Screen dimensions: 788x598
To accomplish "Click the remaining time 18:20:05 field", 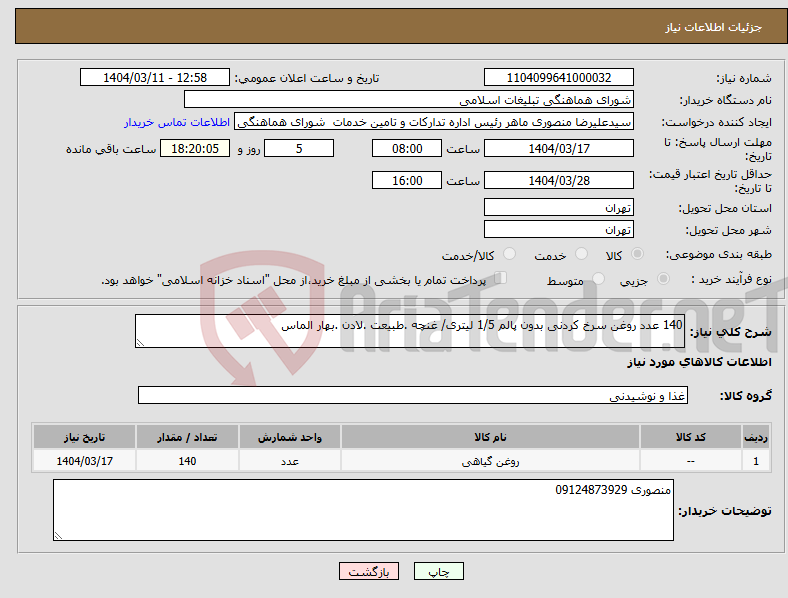I will pyautogui.click(x=195, y=149).
